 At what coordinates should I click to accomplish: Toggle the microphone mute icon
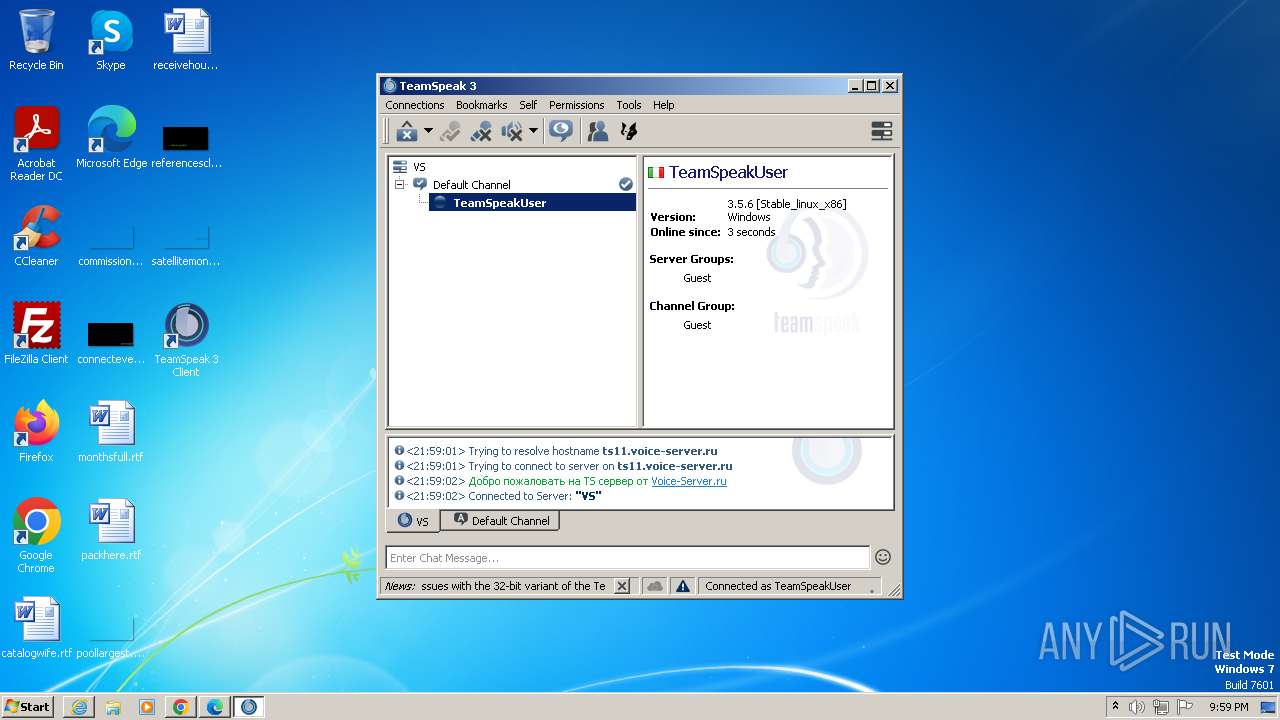[x=481, y=131]
